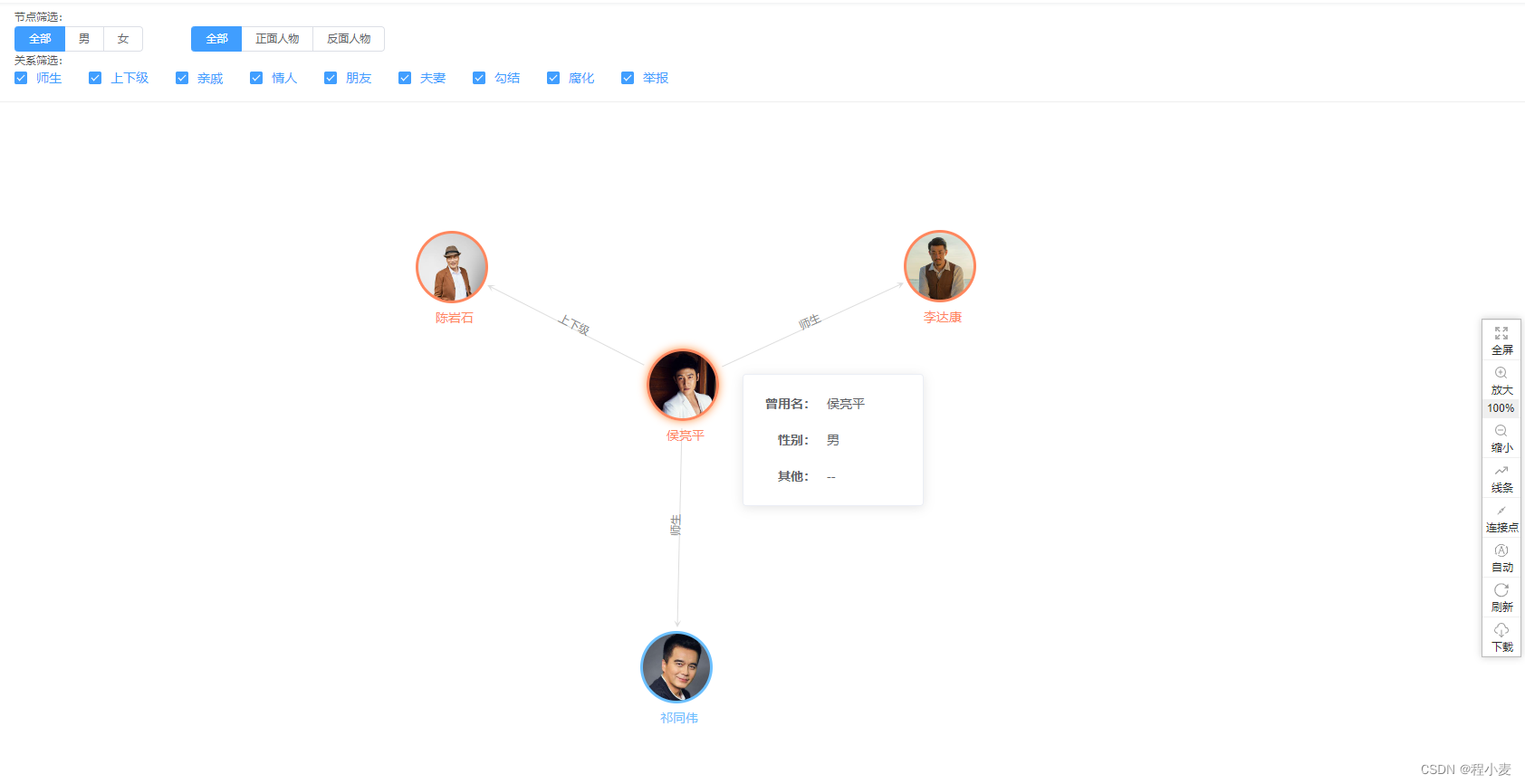Change line style via 线条 icon
This screenshot has height=784, width=1525.
click(1501, 478)
